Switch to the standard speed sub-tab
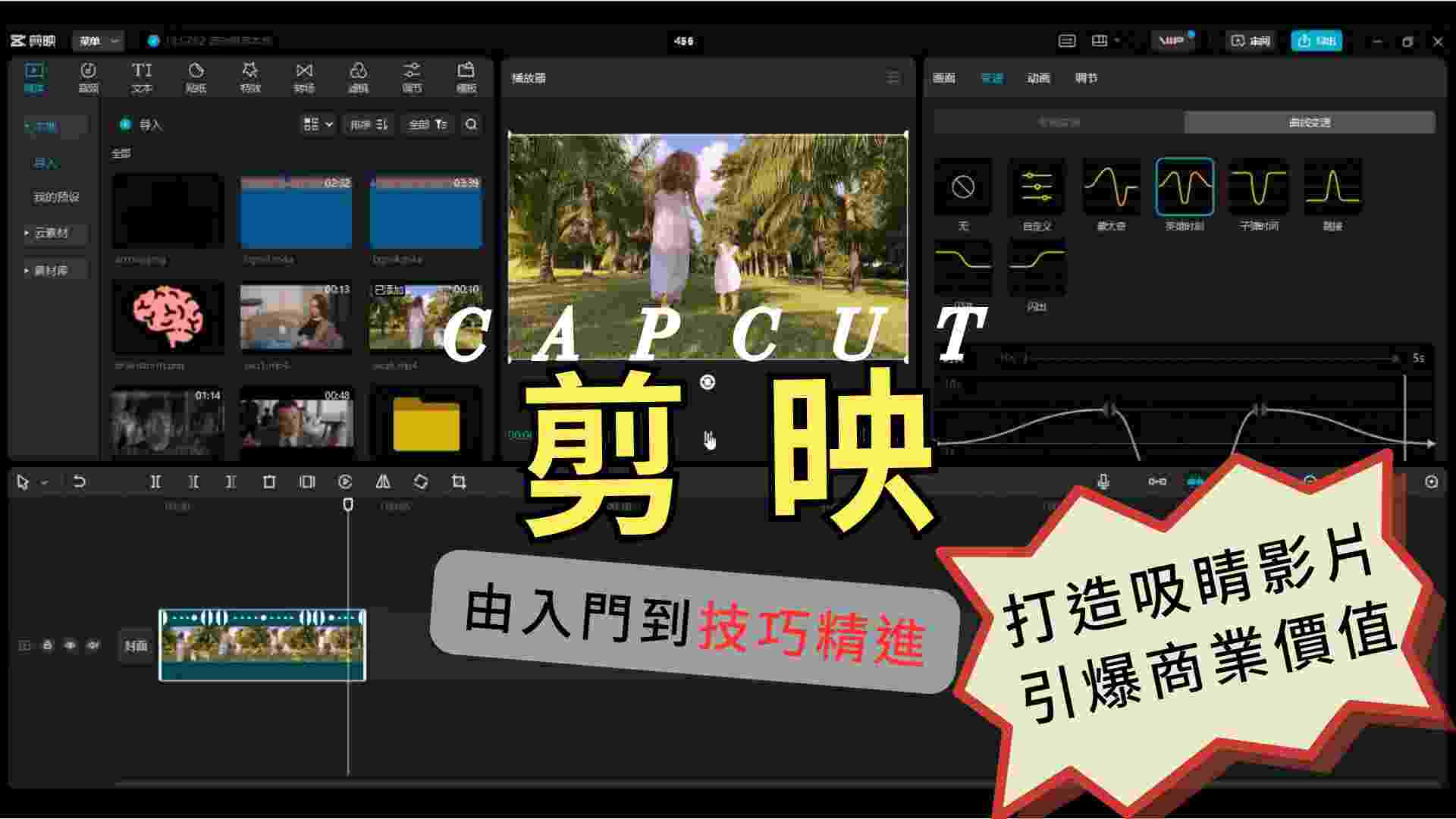1456x819 pixels. tap(1059, 122)
